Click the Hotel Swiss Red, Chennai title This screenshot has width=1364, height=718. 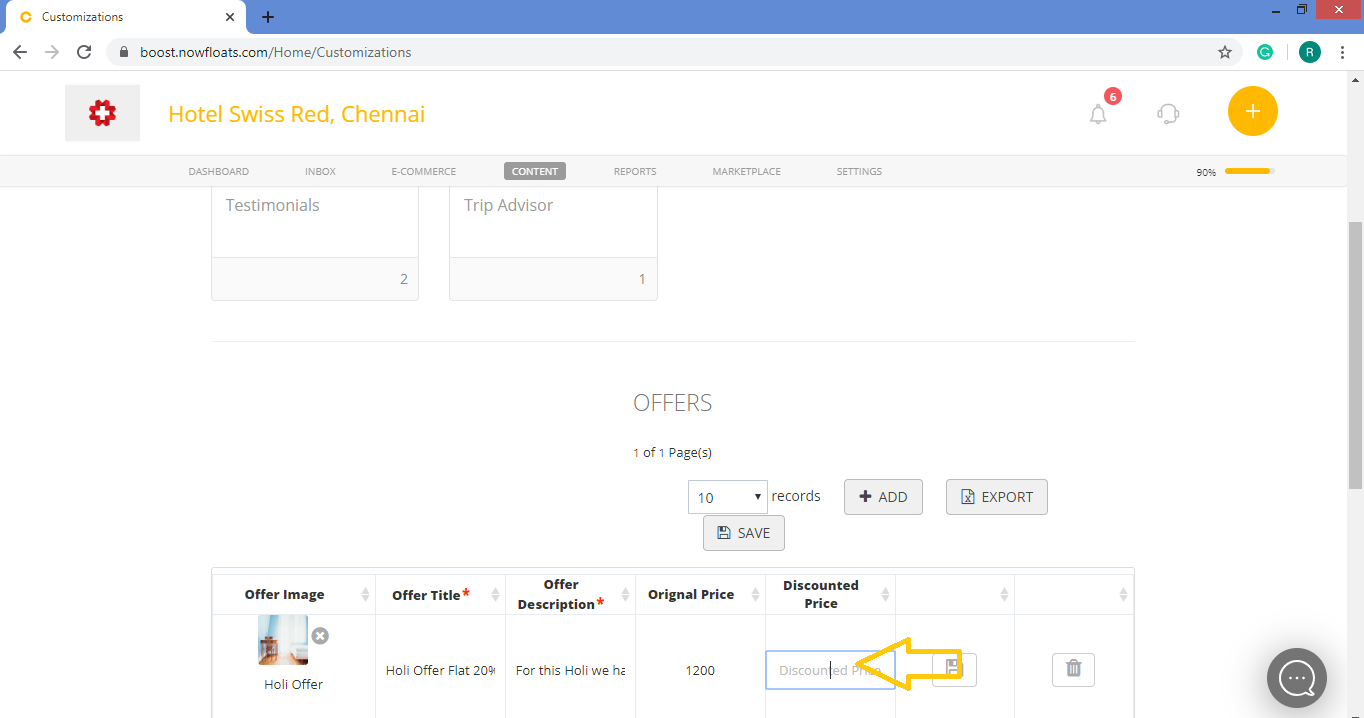click(x=296, y=114)
